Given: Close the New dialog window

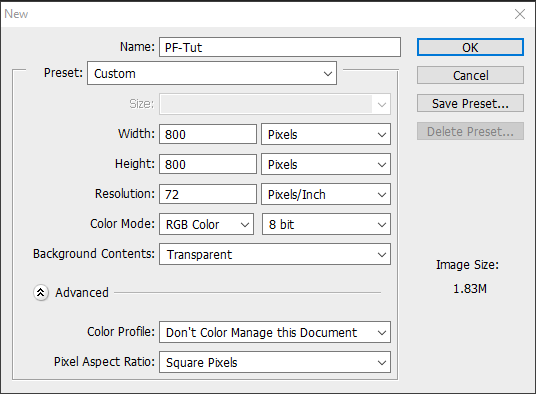Looking at the screenshot, I should 520,14.
